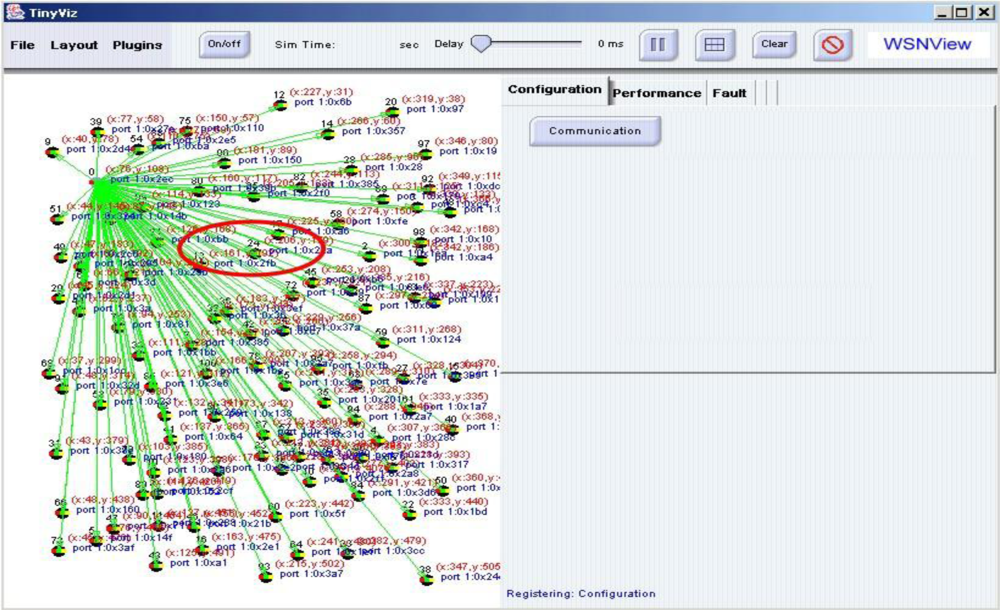Viewport: 1000px width, 610px height.
Task: Click the Clear button
Action: tap(774, 44)
